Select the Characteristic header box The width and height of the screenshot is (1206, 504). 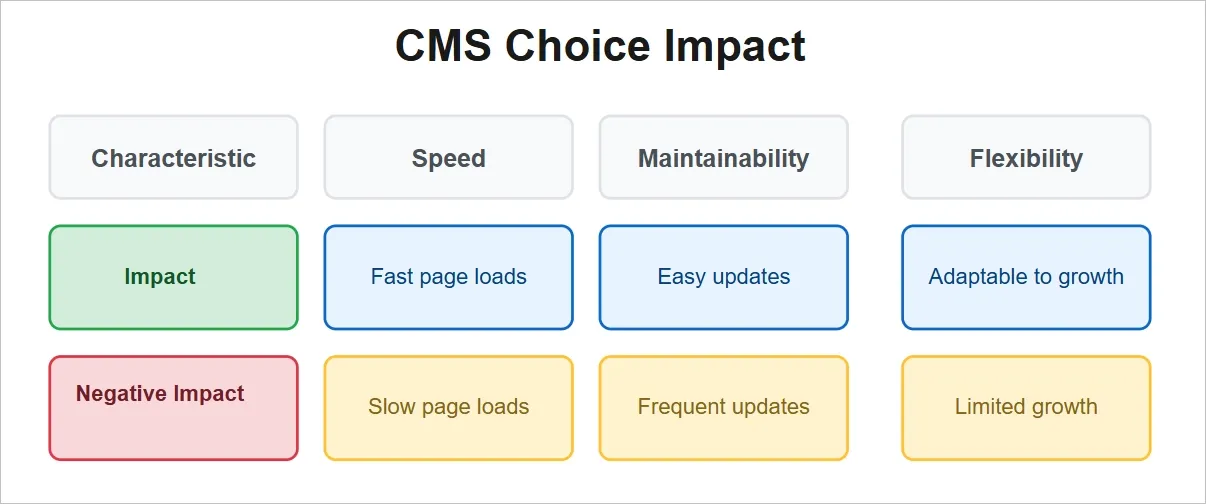173,158
